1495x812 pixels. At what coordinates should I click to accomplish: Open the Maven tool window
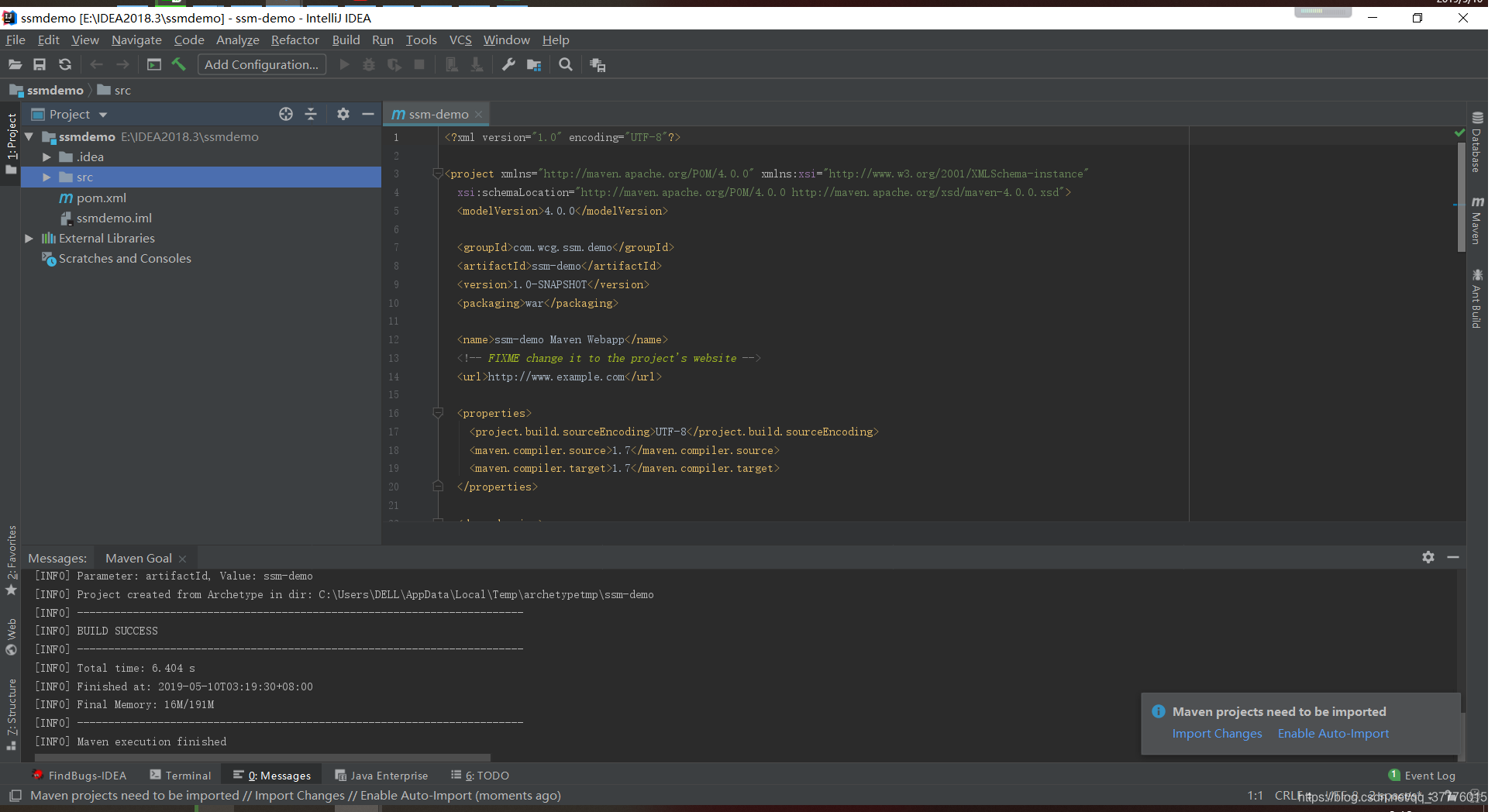pos(1477,220)
